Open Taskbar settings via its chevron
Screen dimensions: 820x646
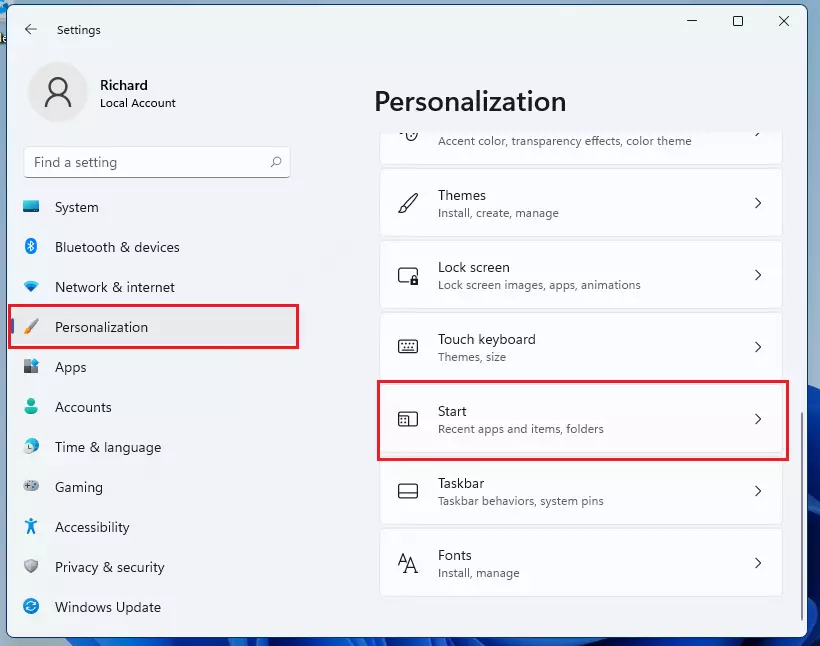point(758,491)
